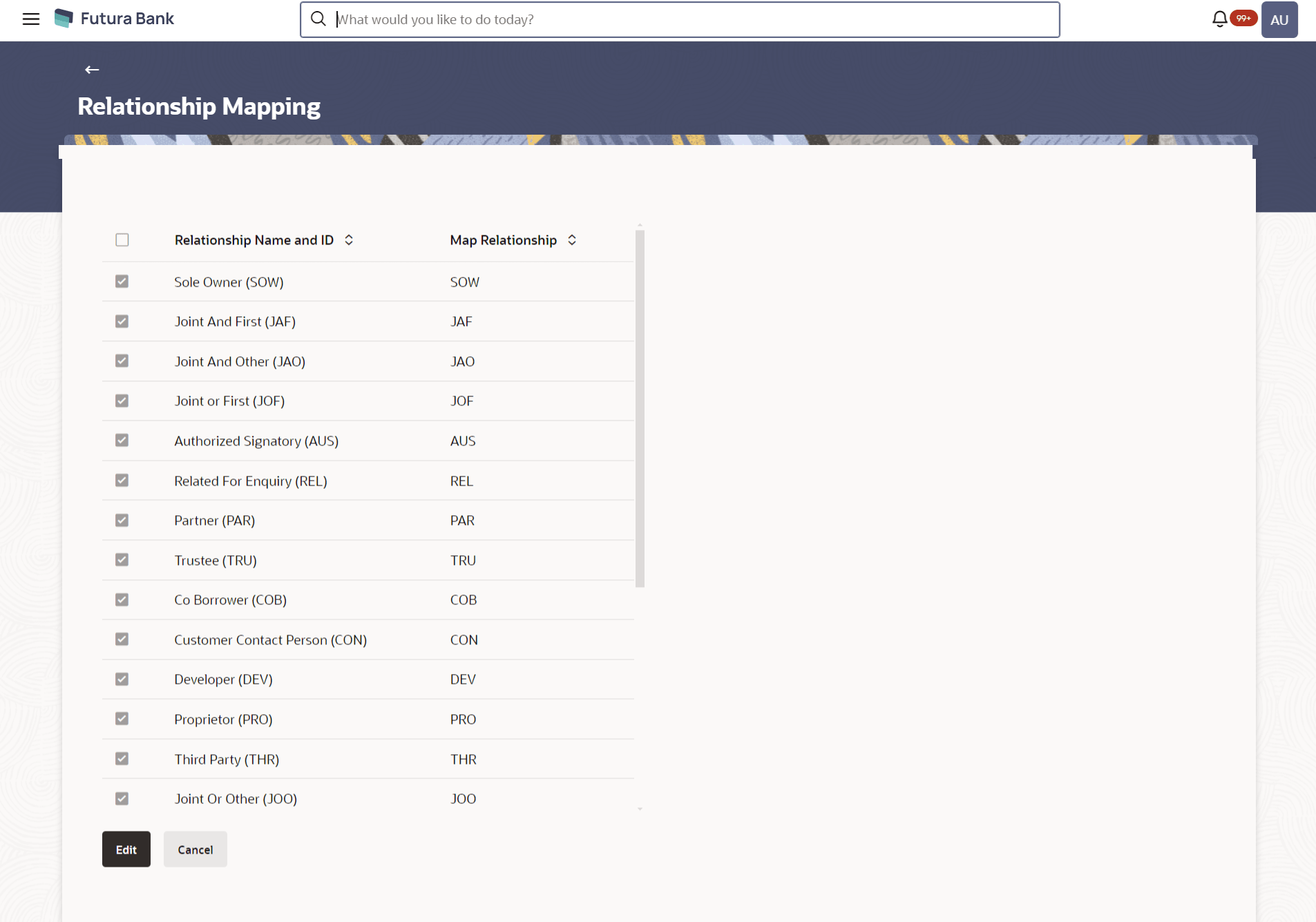Image resolution: width=1316 pixels, height=922 pixels.
Task: Click the CON mapped relationship value
Action: tap(464, 640)
